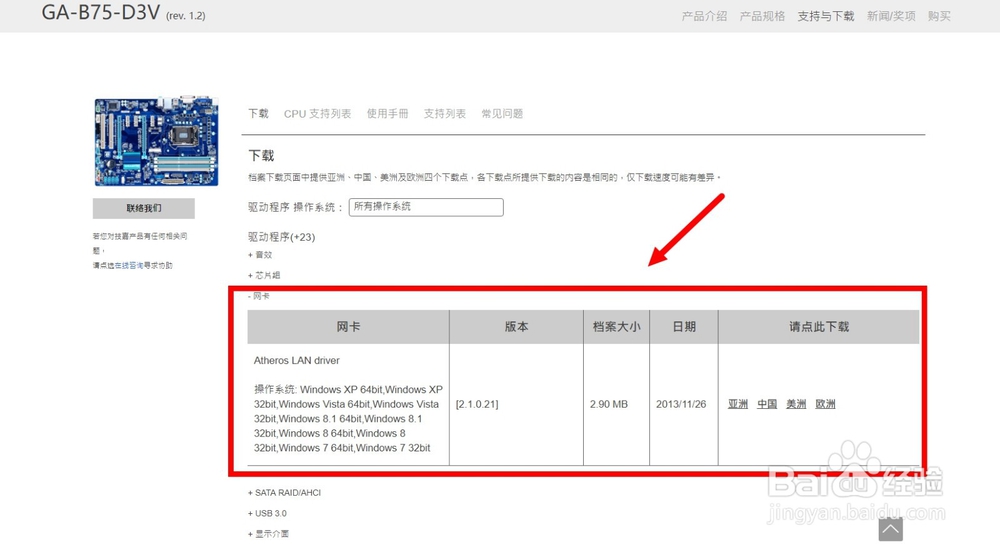The width and height of the screenshot is (1000, 547).
Task: Switch to the CPU 支持列表 tab
Action: [x=318, y=113]
